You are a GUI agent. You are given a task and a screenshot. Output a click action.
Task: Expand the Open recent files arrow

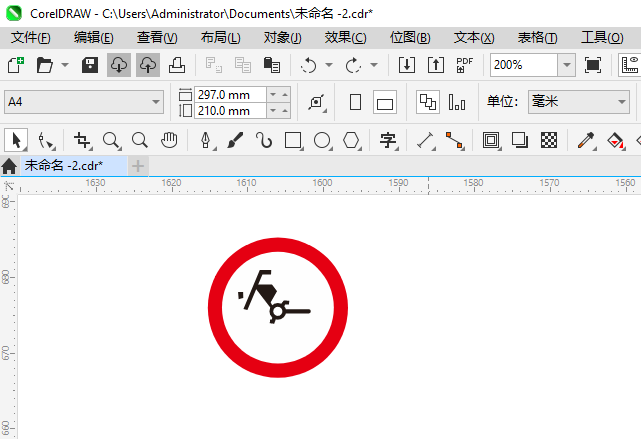tap(65, 65)
